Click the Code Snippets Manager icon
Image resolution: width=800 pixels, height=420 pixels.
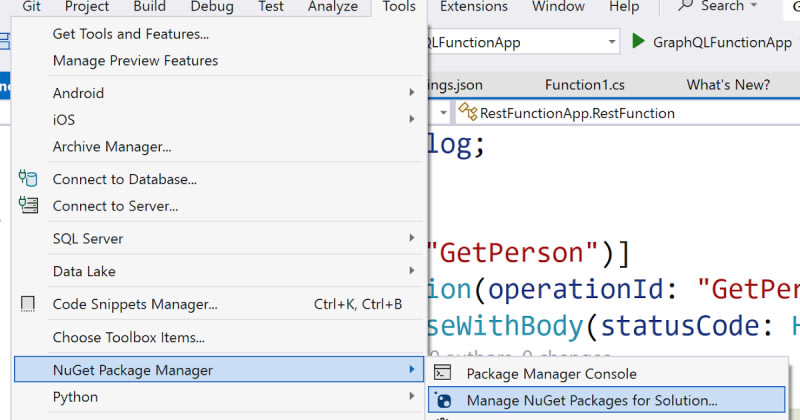coord(28,304)
